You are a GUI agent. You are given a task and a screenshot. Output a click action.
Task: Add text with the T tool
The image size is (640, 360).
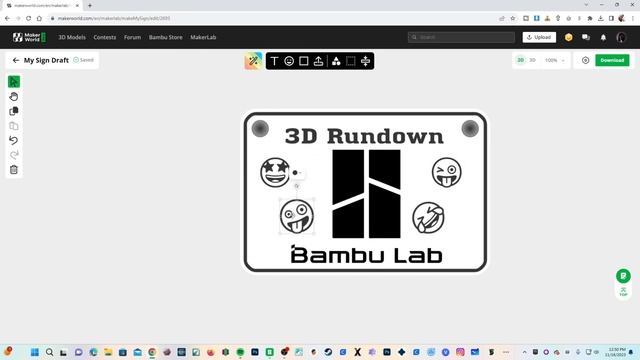tap(274, 61)
